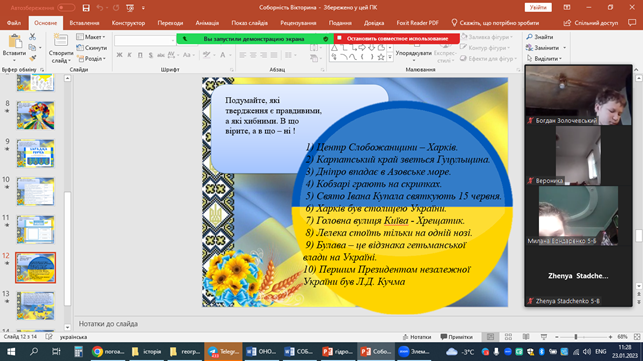Click the red stop sharing button
643x361 pixels.
point(397,39)
